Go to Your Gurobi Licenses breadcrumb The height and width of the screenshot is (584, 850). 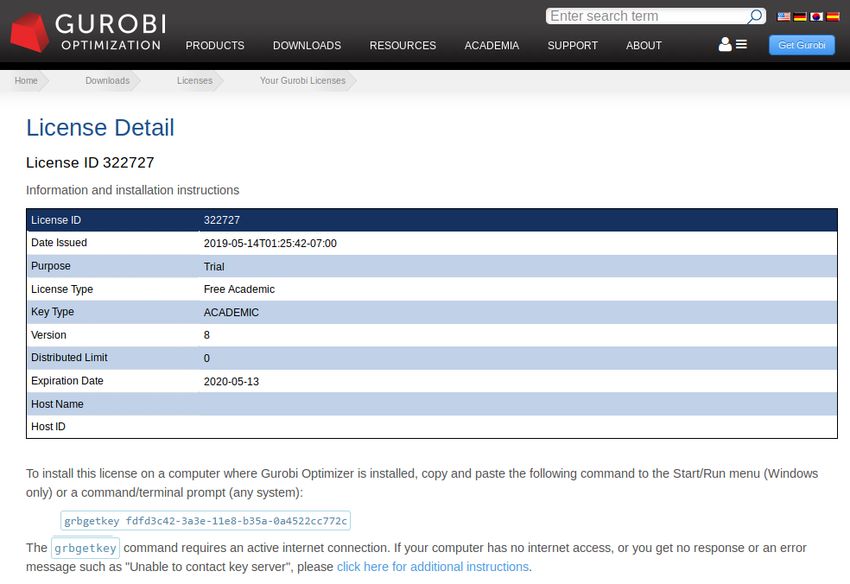point(302,81)
